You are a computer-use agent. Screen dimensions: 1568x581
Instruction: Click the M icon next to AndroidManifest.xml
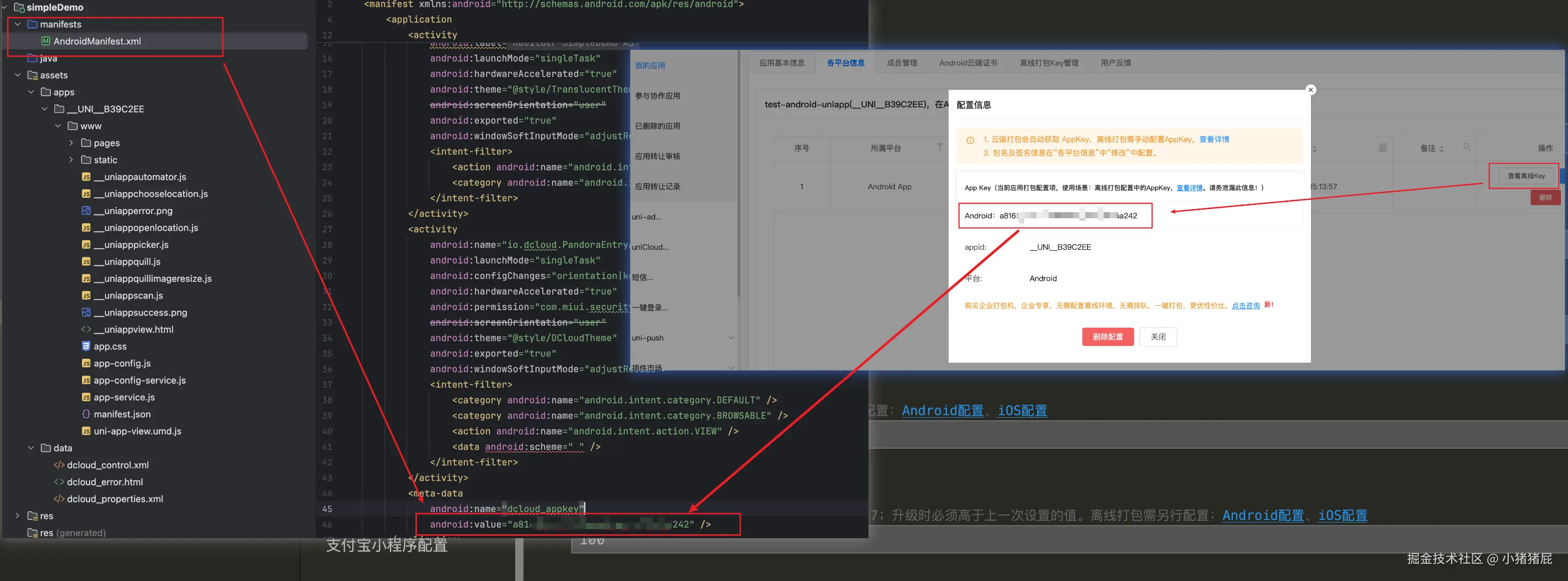pyautogui.click(x=46, y=41)
